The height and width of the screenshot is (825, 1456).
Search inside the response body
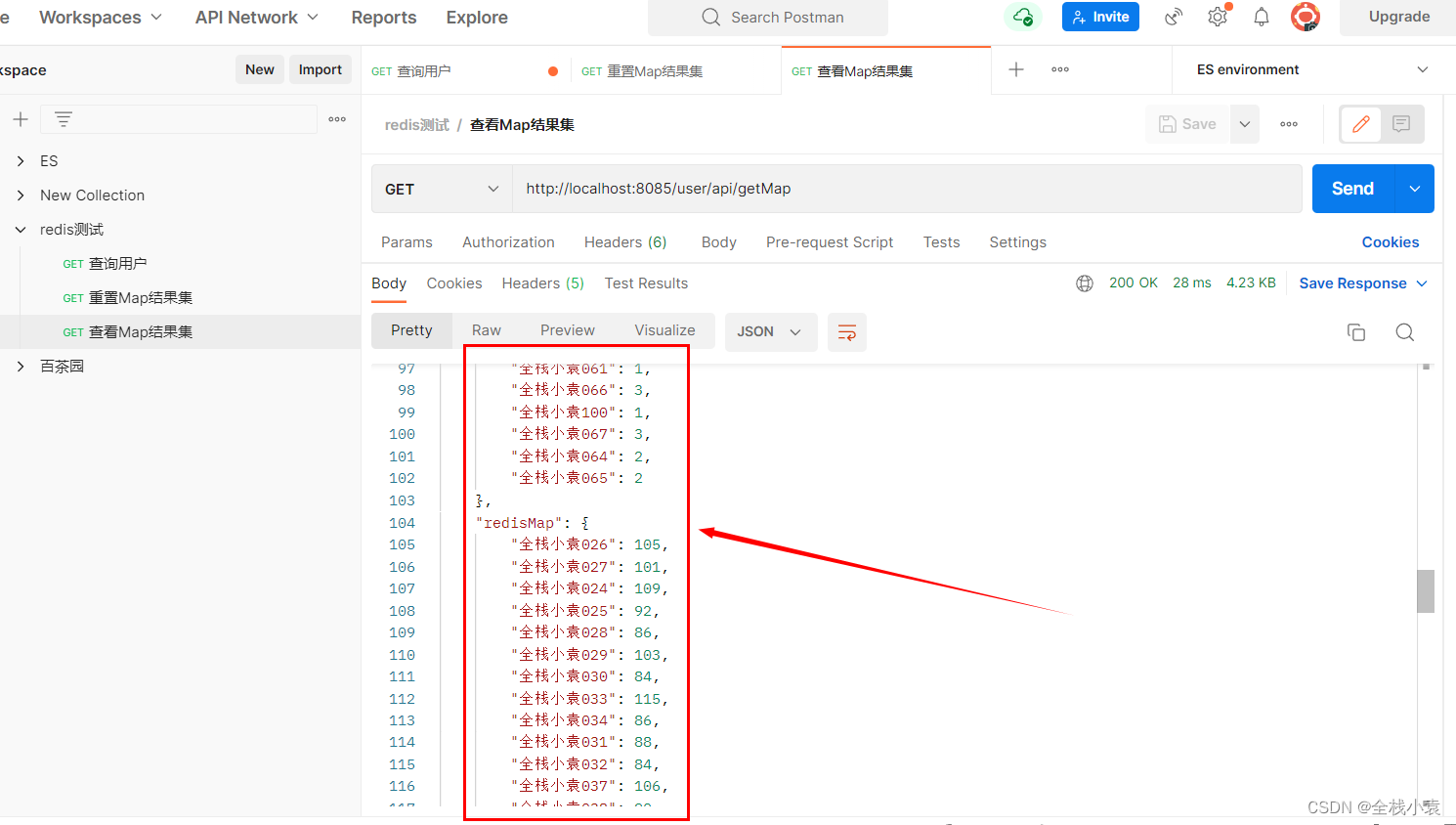point(1405,332)
